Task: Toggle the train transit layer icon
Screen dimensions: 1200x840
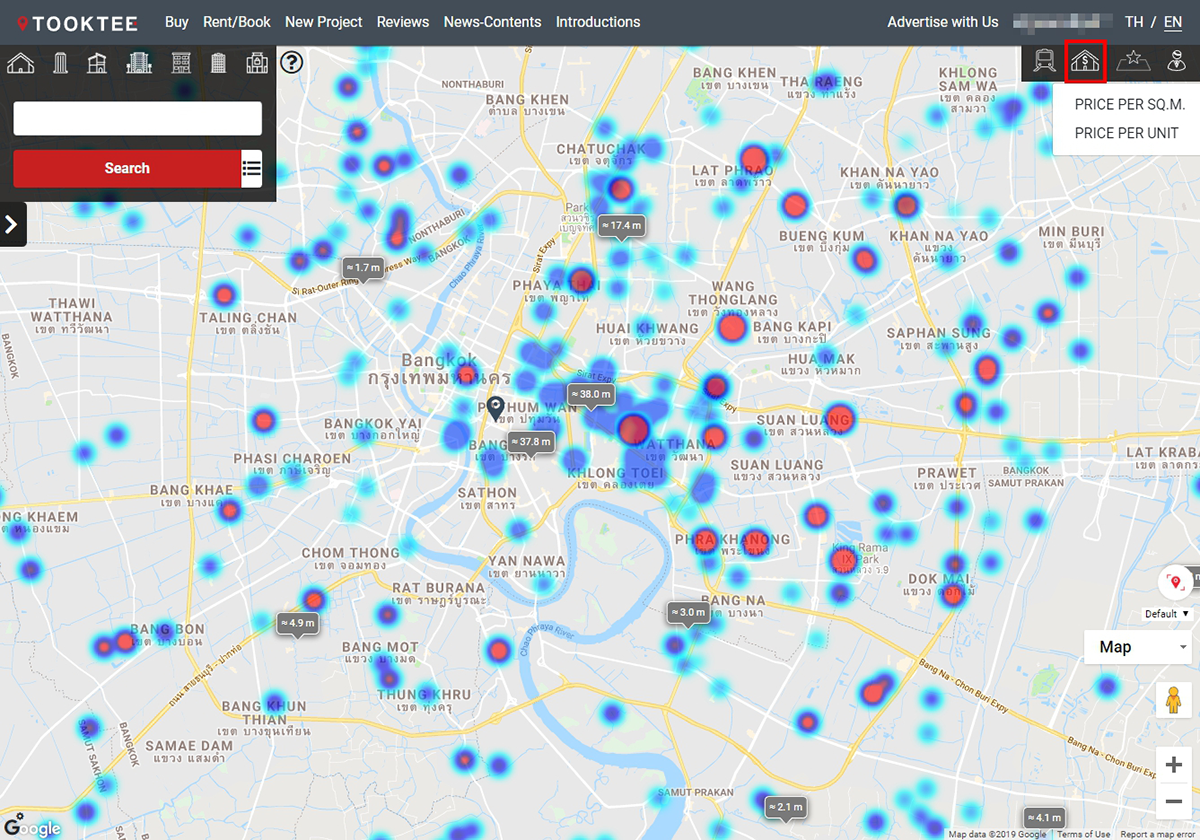Action: [x=1044, y=62]
